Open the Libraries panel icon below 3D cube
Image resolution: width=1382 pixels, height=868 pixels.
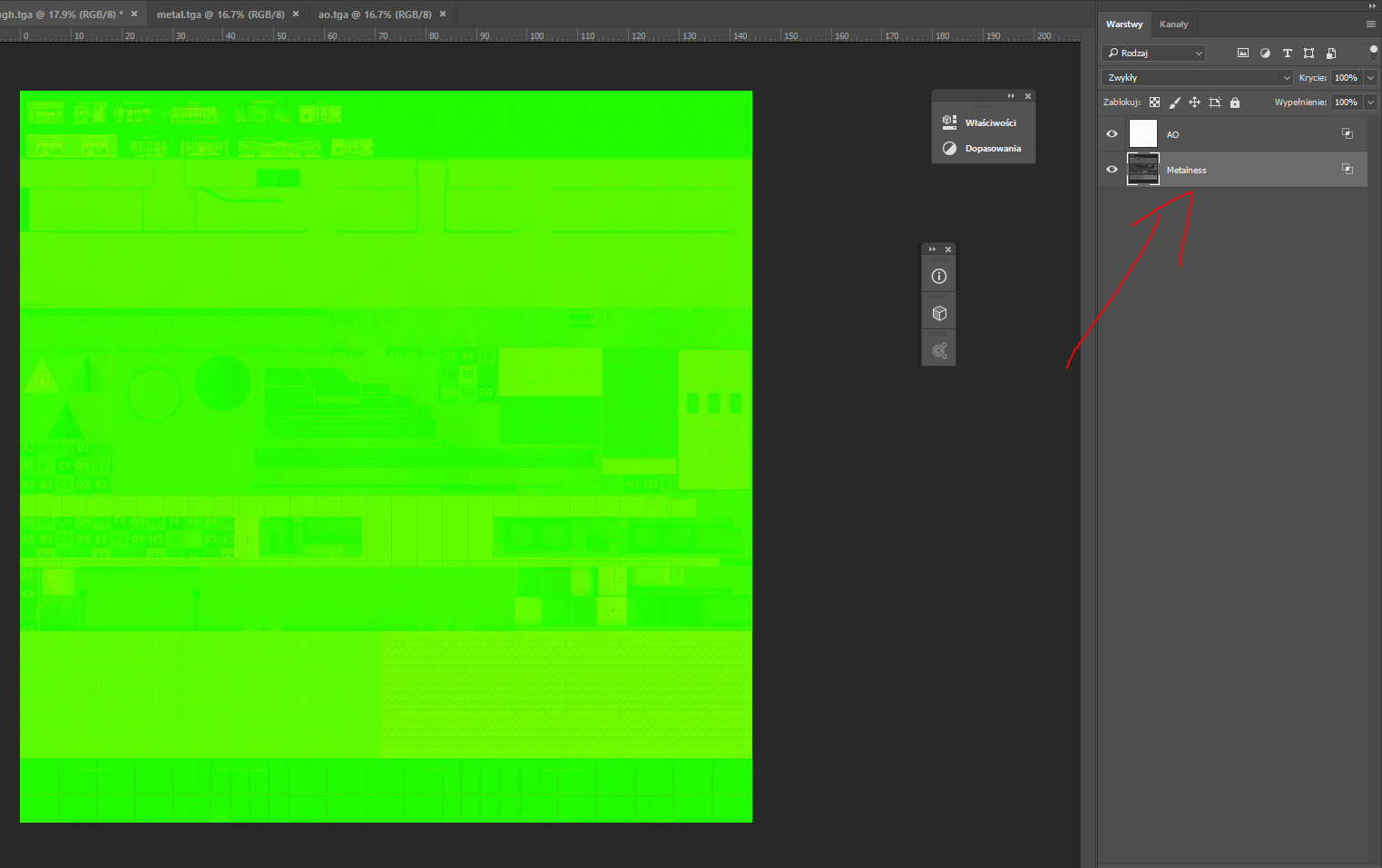tap(939, 351)
